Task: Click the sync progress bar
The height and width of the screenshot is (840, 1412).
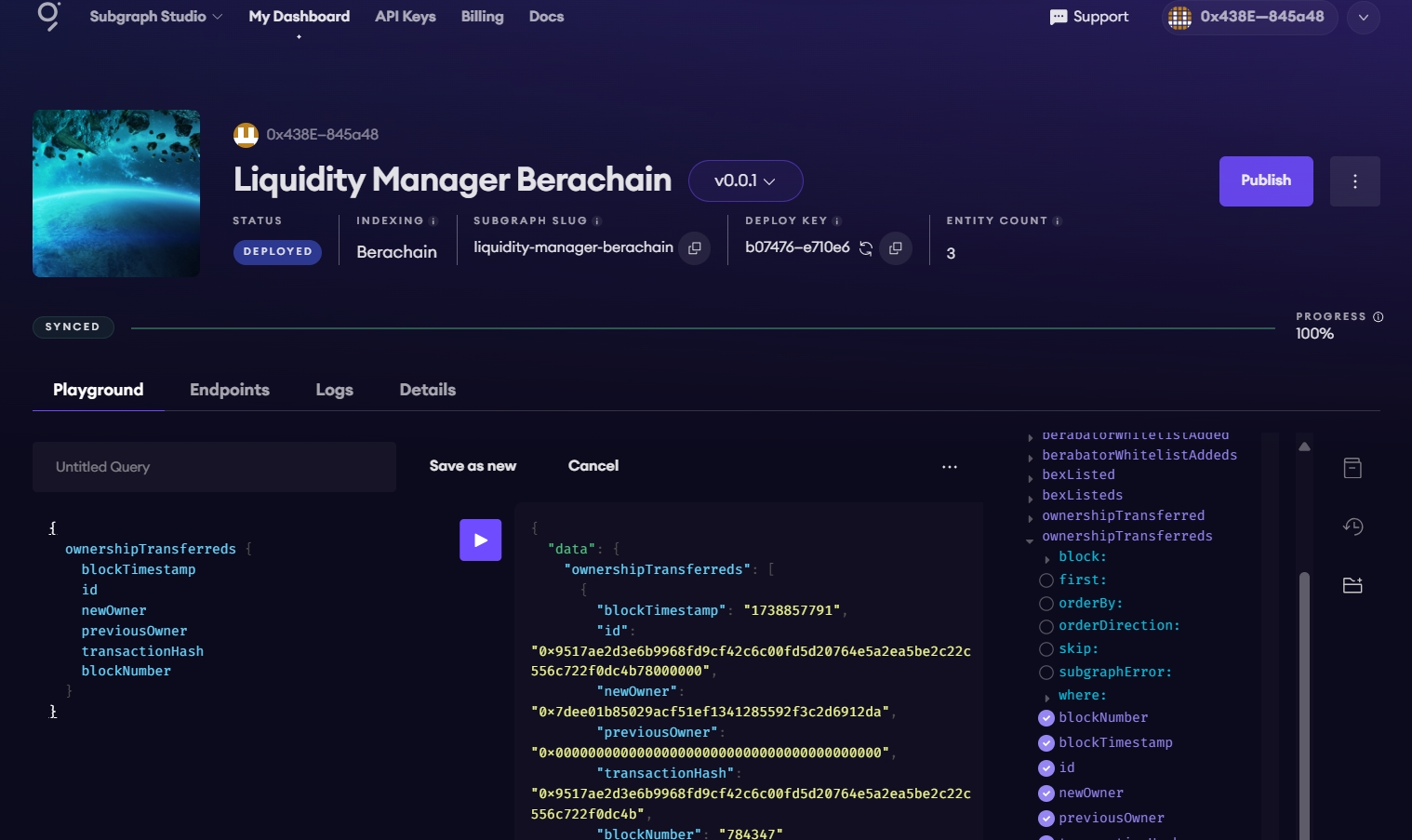Action: [703, 328]
